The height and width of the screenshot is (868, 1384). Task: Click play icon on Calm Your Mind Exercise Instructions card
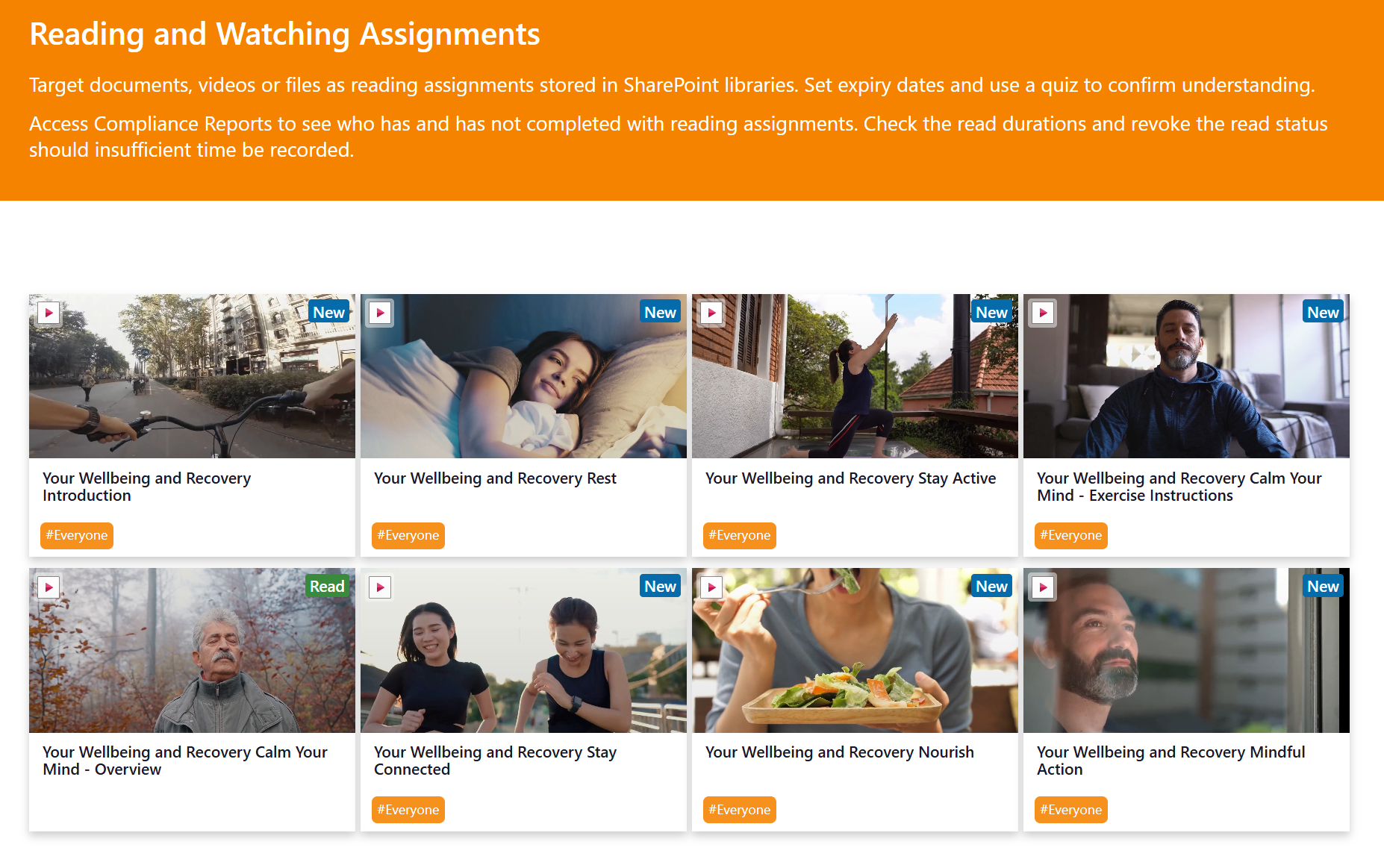point(1044,313)
